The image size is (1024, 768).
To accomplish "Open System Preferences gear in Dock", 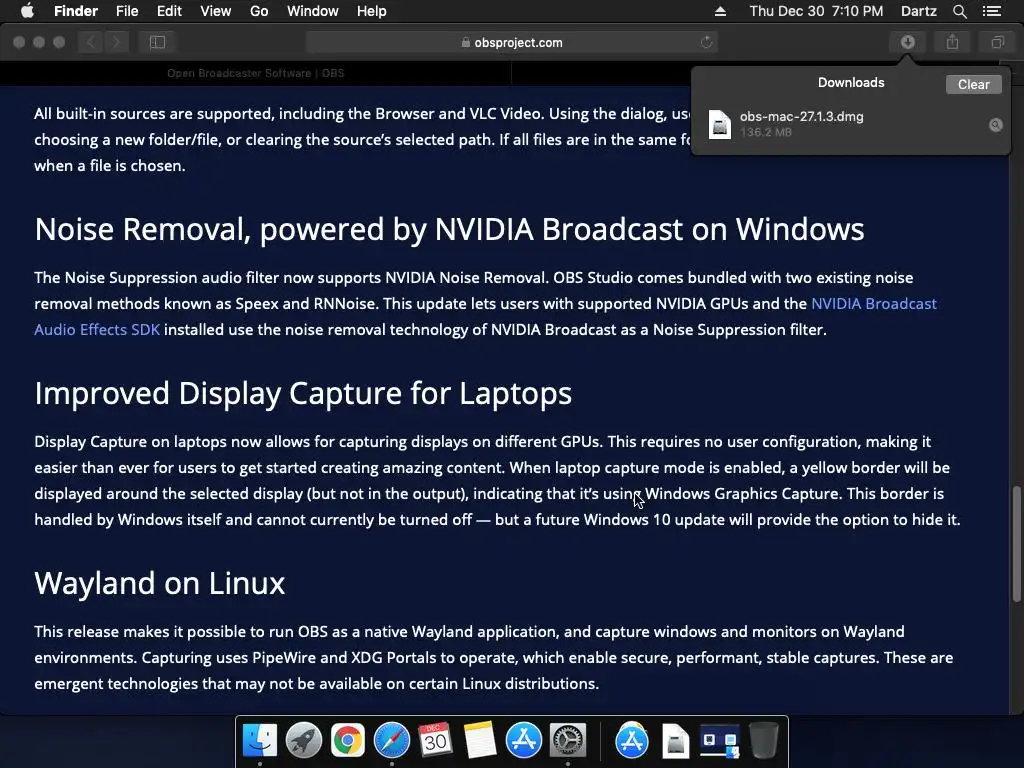I will (x=568, y=740).
